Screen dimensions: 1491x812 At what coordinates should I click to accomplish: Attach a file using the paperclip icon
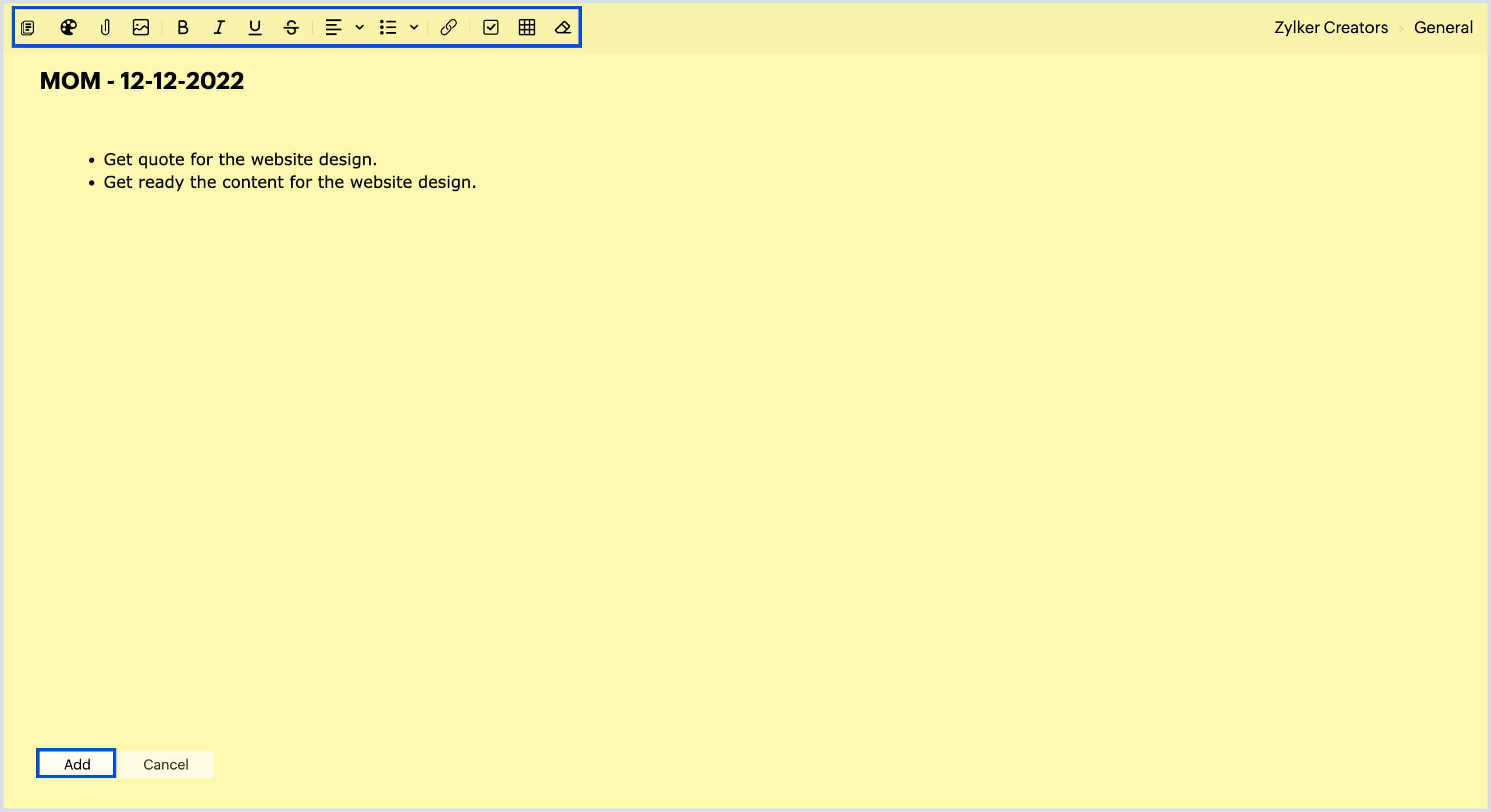(x=105, y=27)
